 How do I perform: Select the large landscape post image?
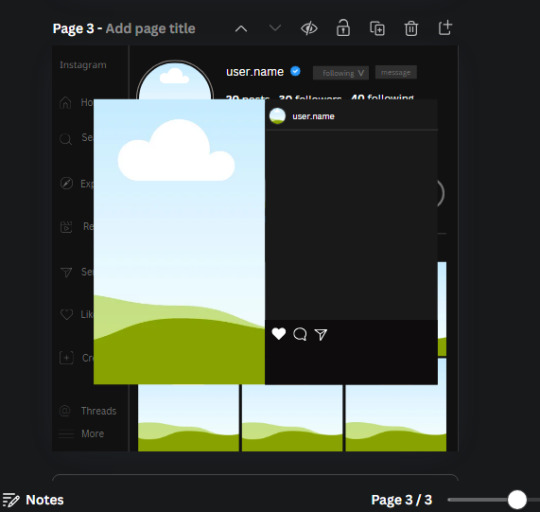tap(179, 242)
